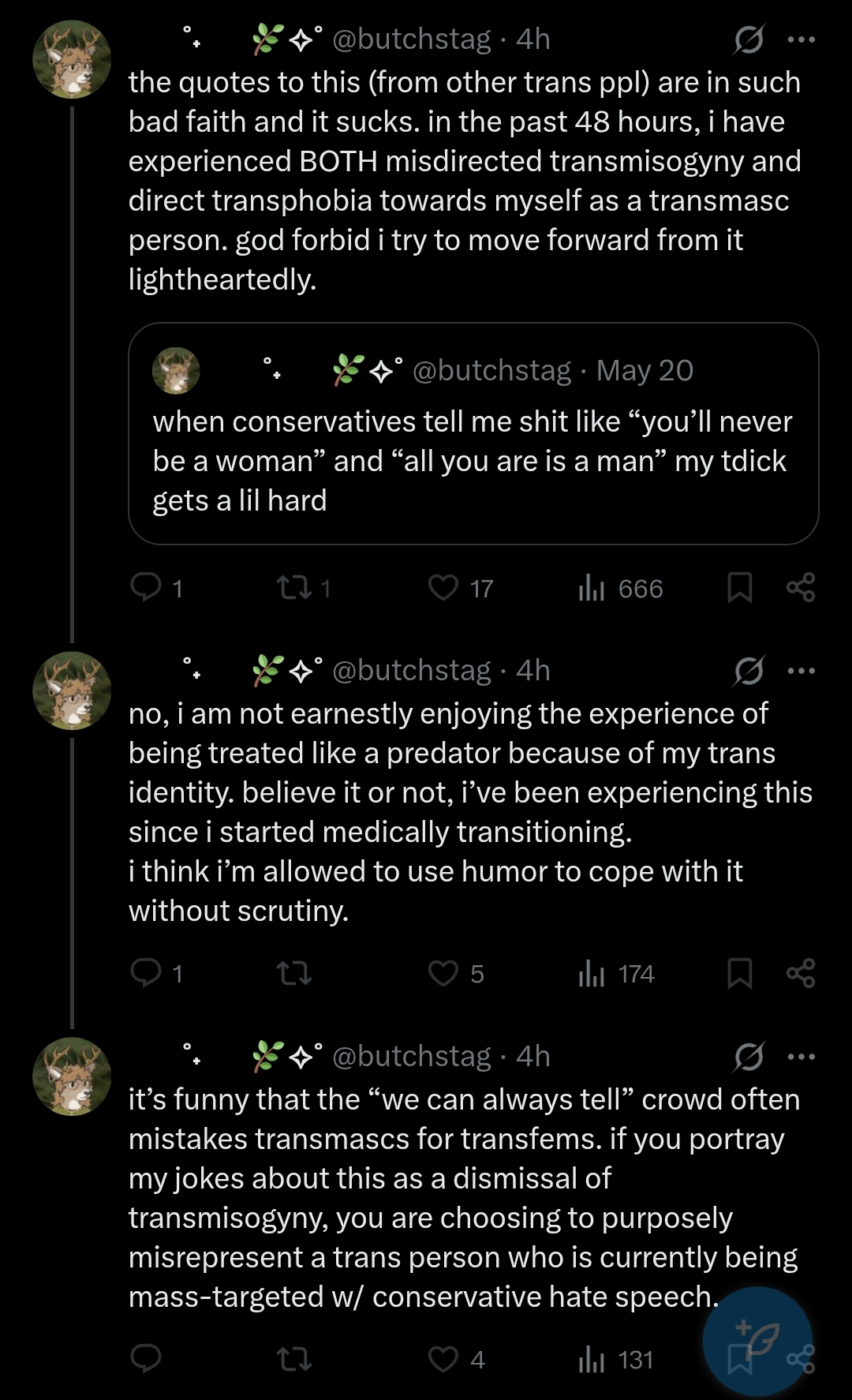Share the first tweet
The width and height of the screenshot is (852, 1400).
coord(801,588)
